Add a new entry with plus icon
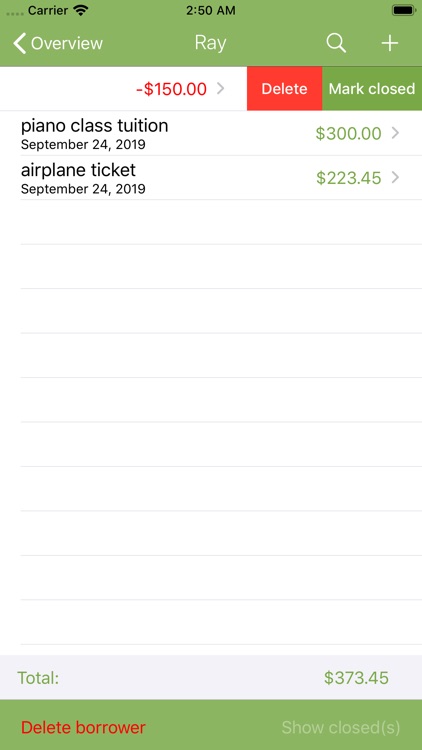 click(389, 43)
